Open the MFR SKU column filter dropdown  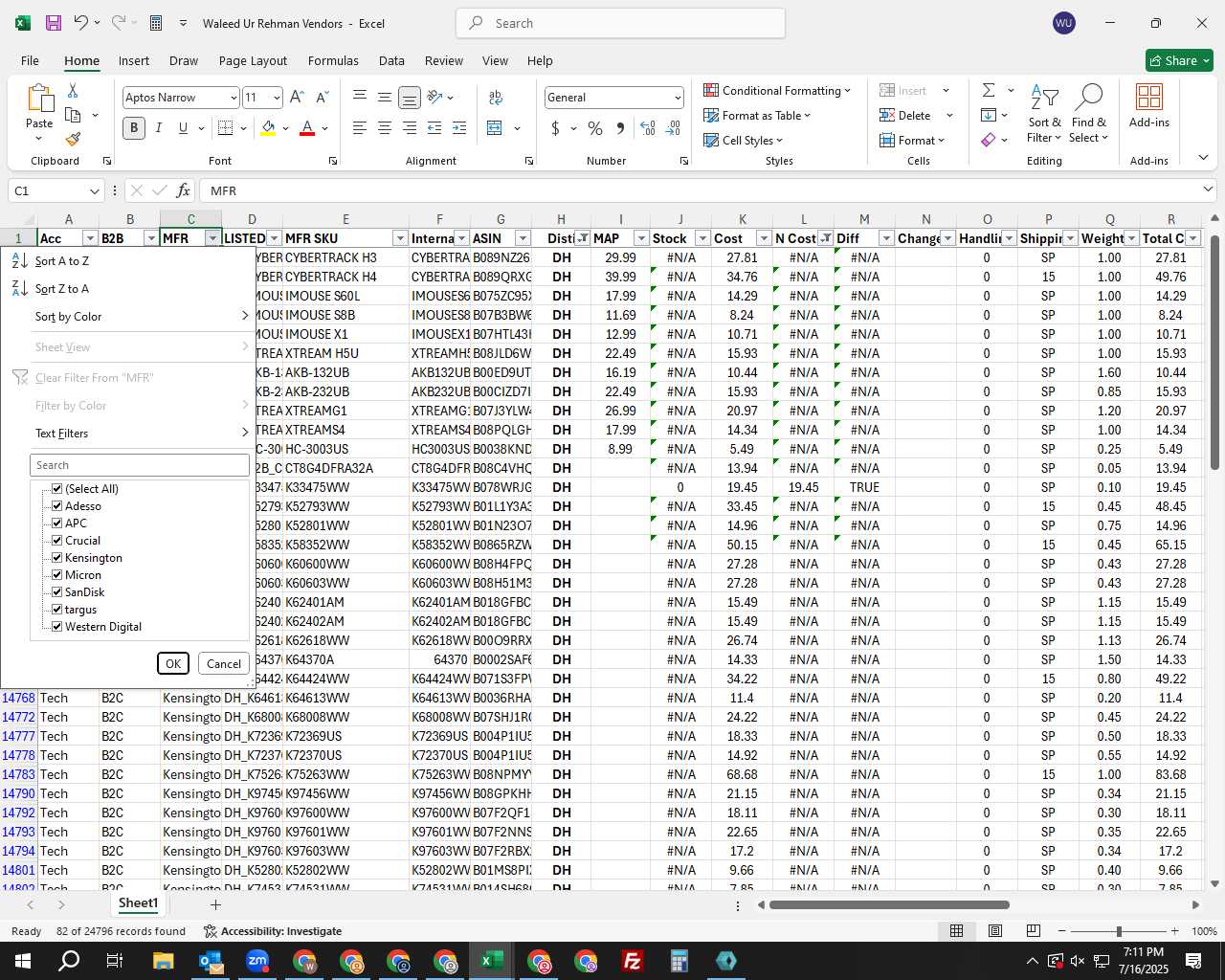click(400, 238)
